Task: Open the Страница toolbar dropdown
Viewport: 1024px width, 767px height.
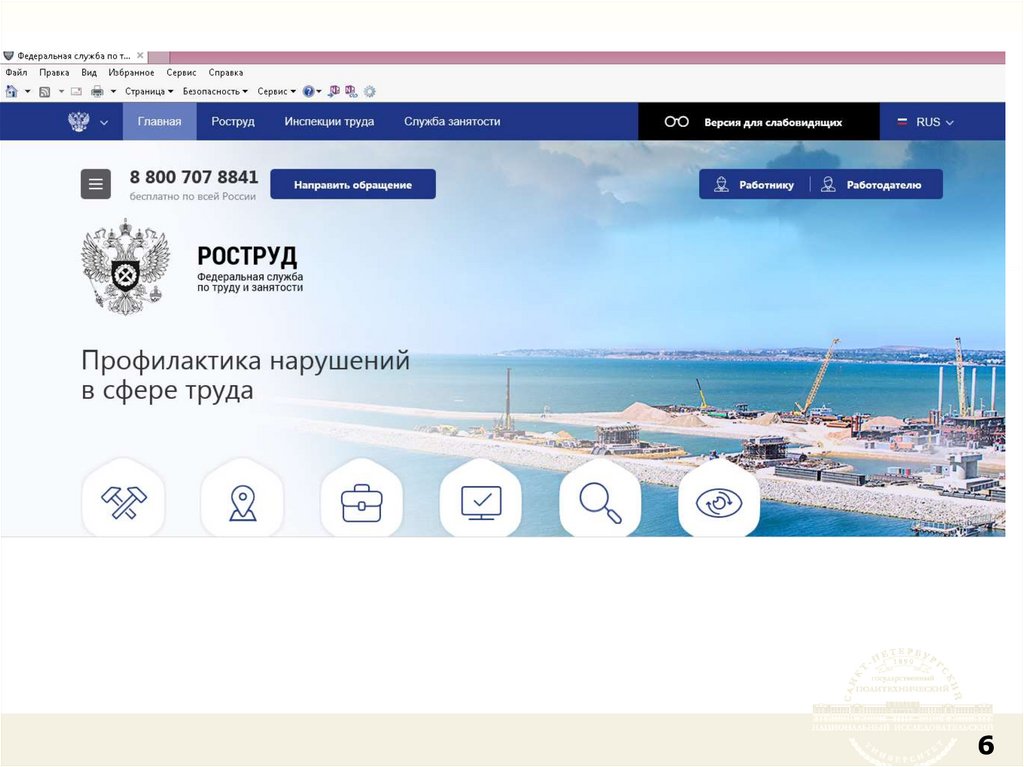Action: pyautogui.click(x=149, y=91)
